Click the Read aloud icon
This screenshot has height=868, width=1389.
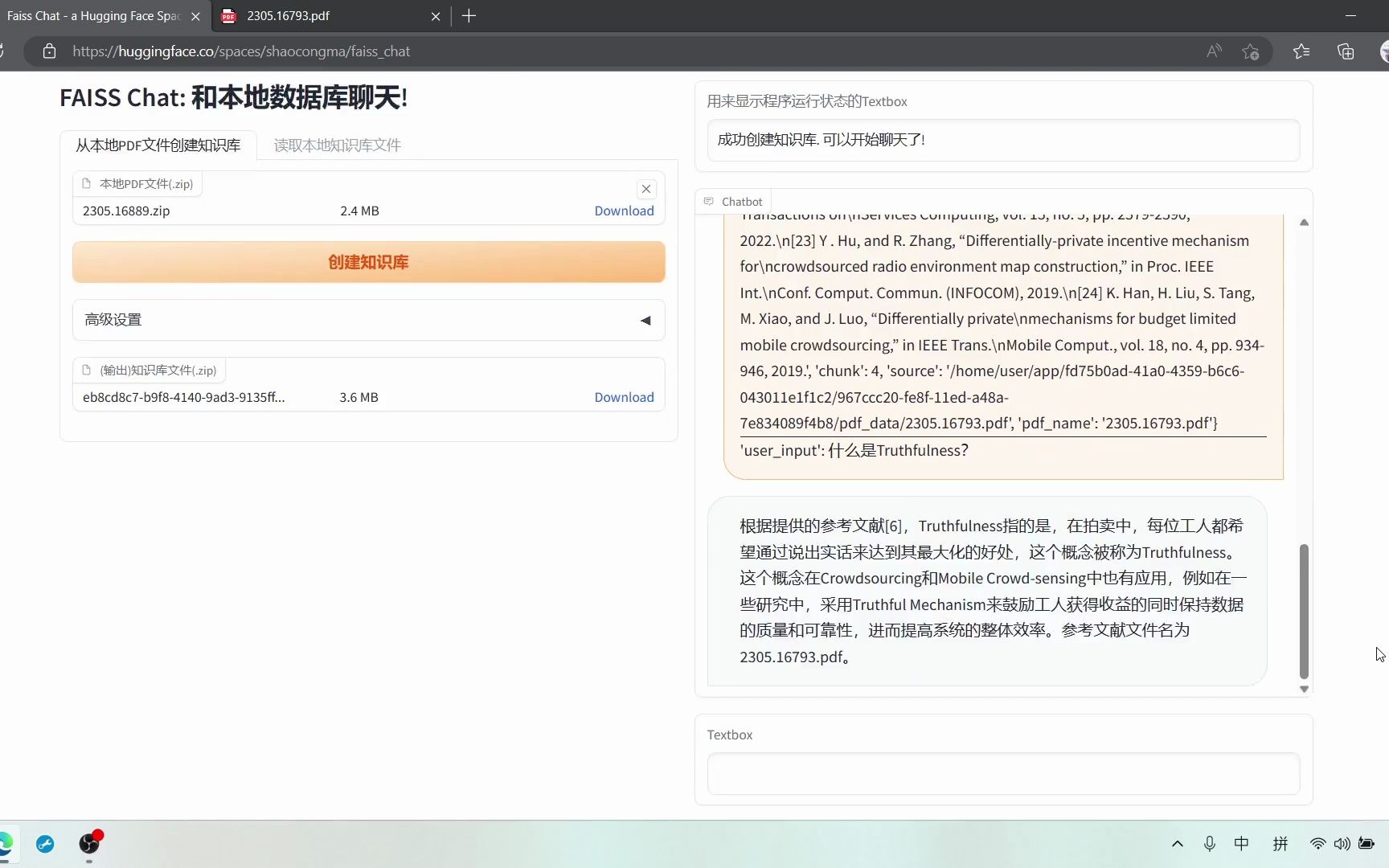tap(1214, 51)
